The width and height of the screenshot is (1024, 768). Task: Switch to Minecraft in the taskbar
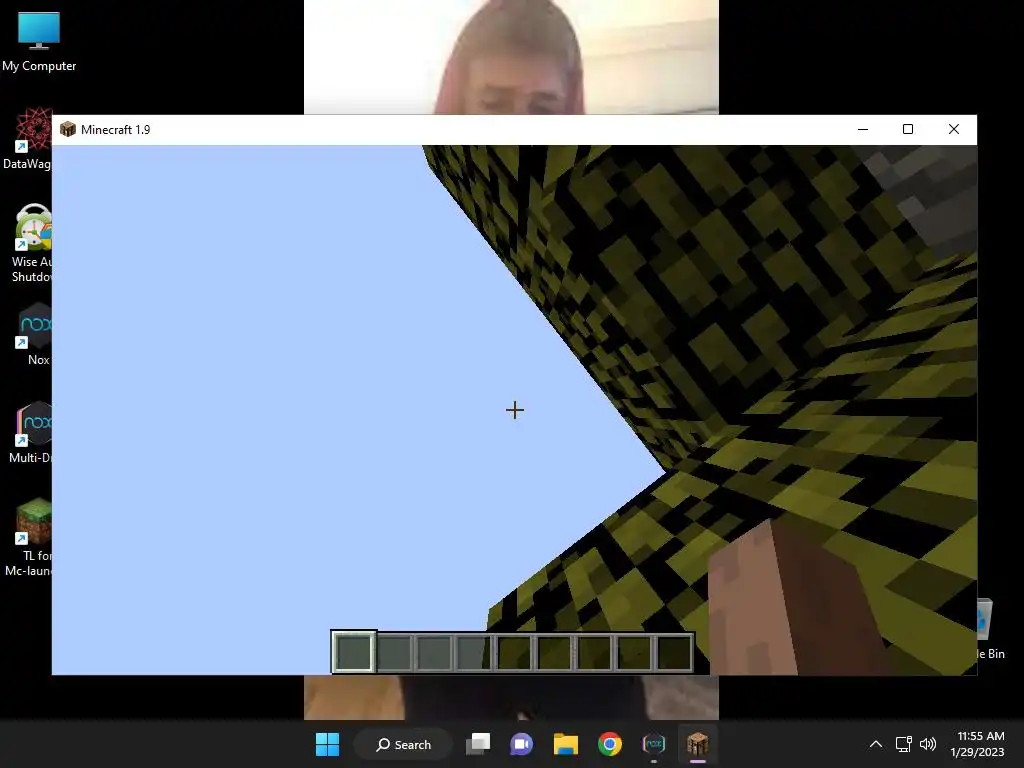click(697, 744)
